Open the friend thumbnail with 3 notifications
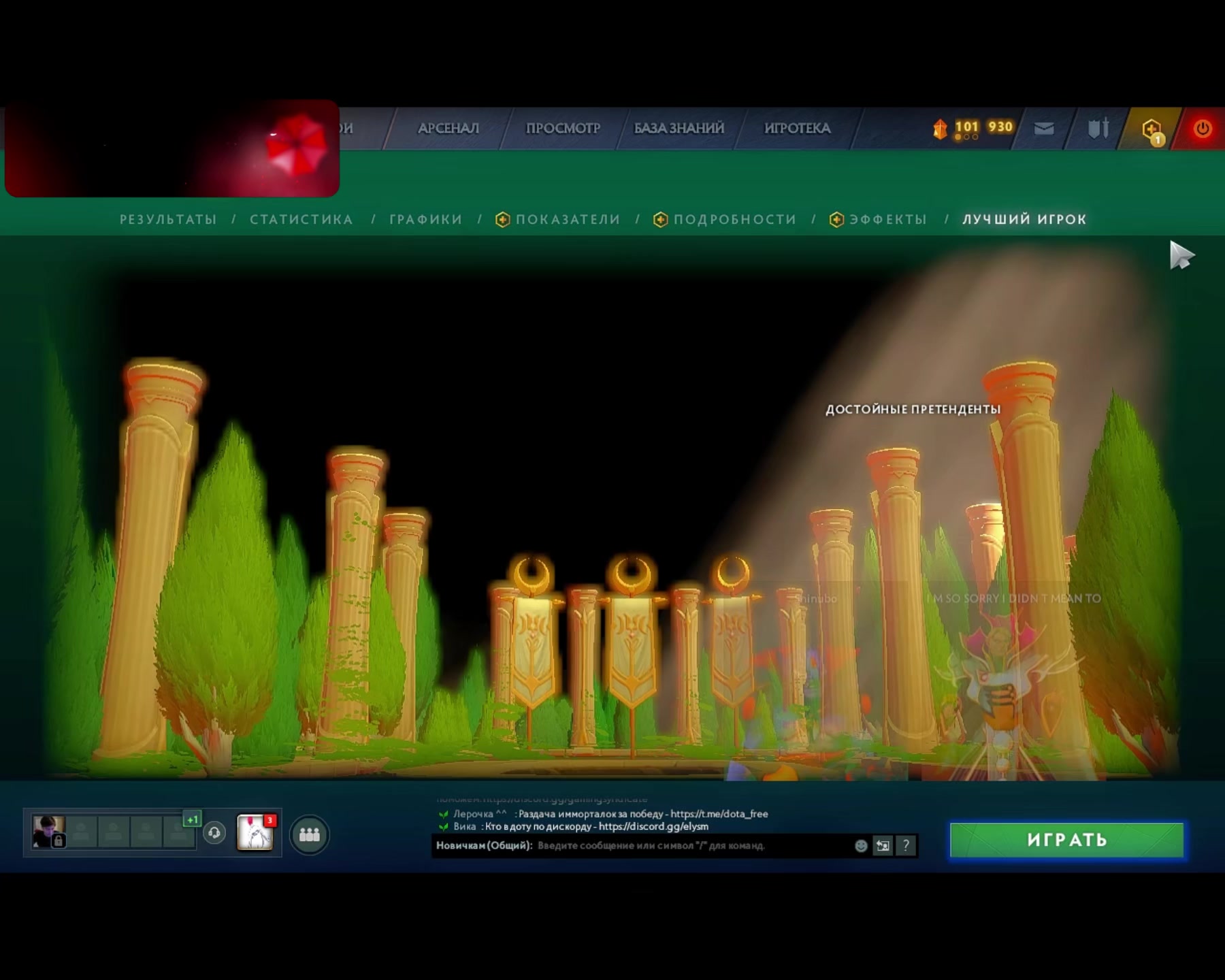The width and height of the screenshot is (1225, 980). click(x=255, y=832)
